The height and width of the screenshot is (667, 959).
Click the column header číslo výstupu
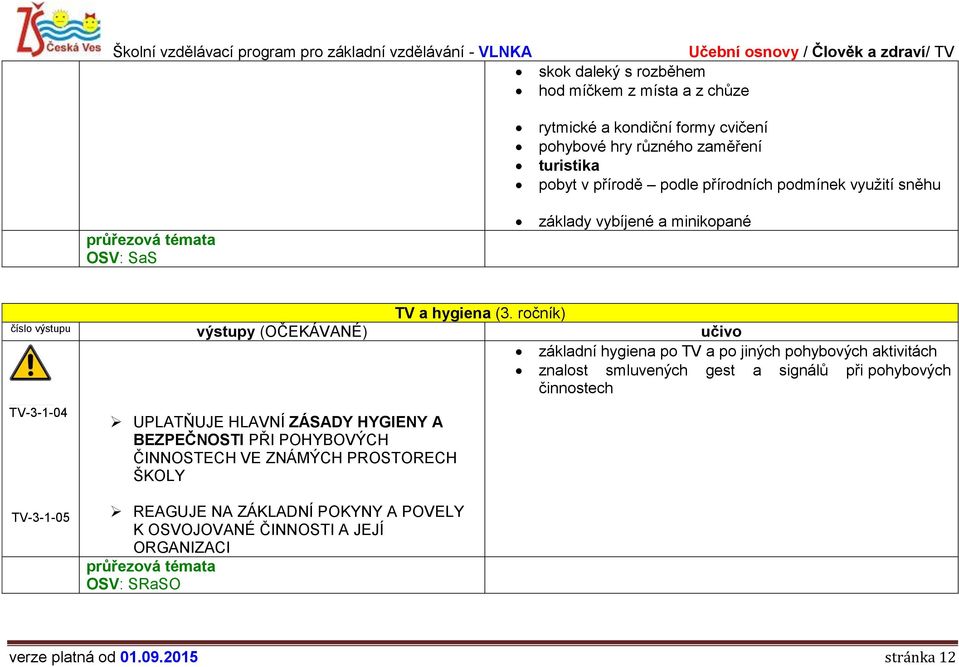coord(40,329)
